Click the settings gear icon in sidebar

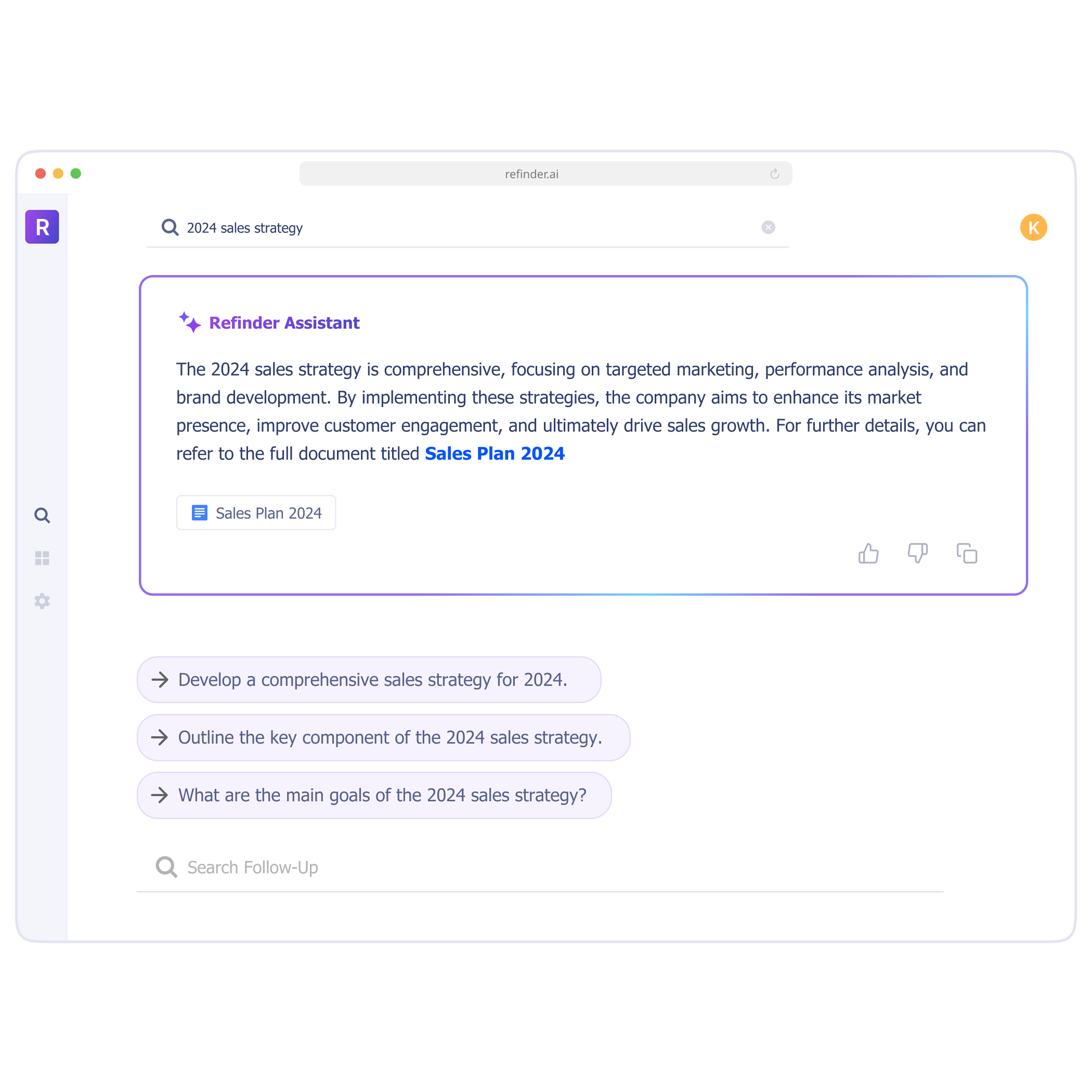click(x=42, y=601)
